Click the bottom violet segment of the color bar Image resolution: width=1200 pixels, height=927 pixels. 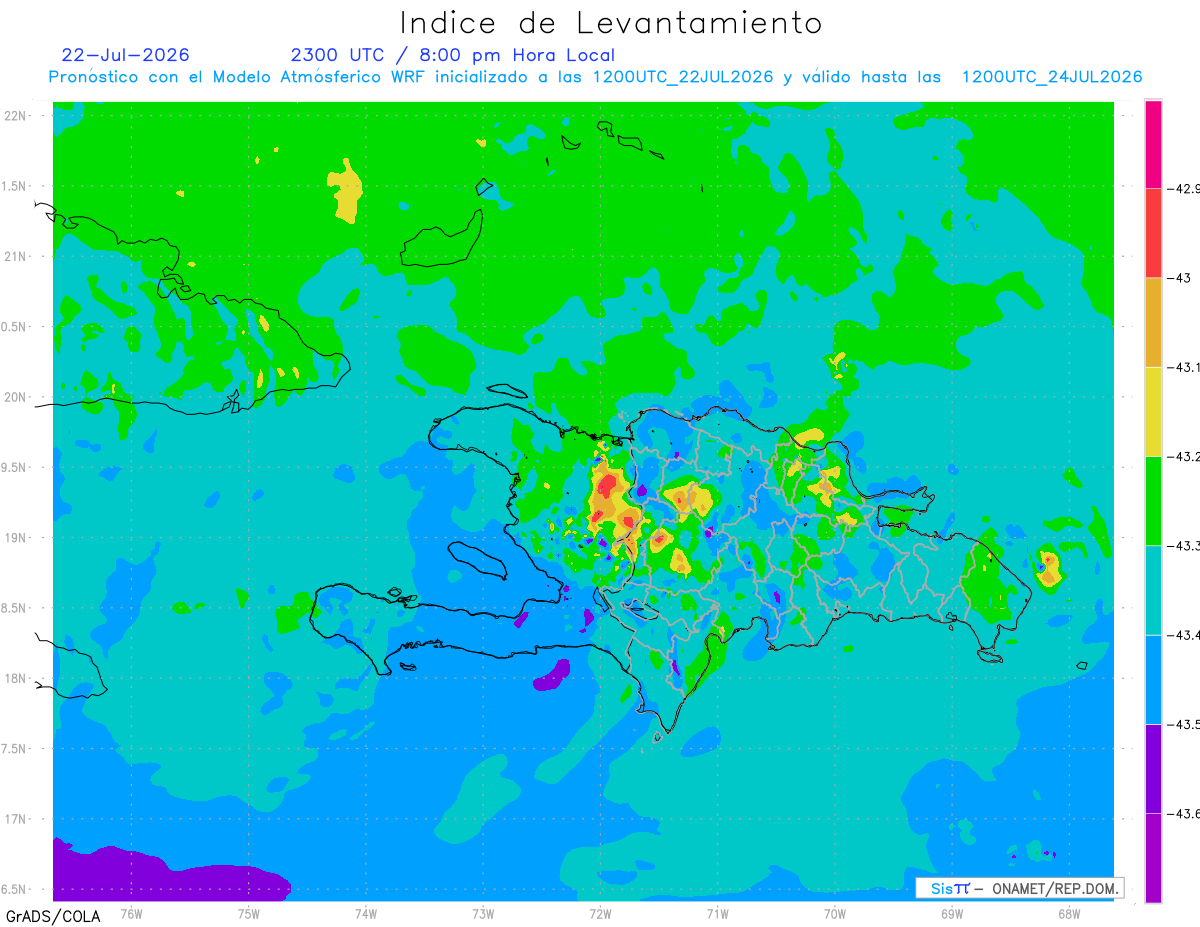[x=1153, y=857]
